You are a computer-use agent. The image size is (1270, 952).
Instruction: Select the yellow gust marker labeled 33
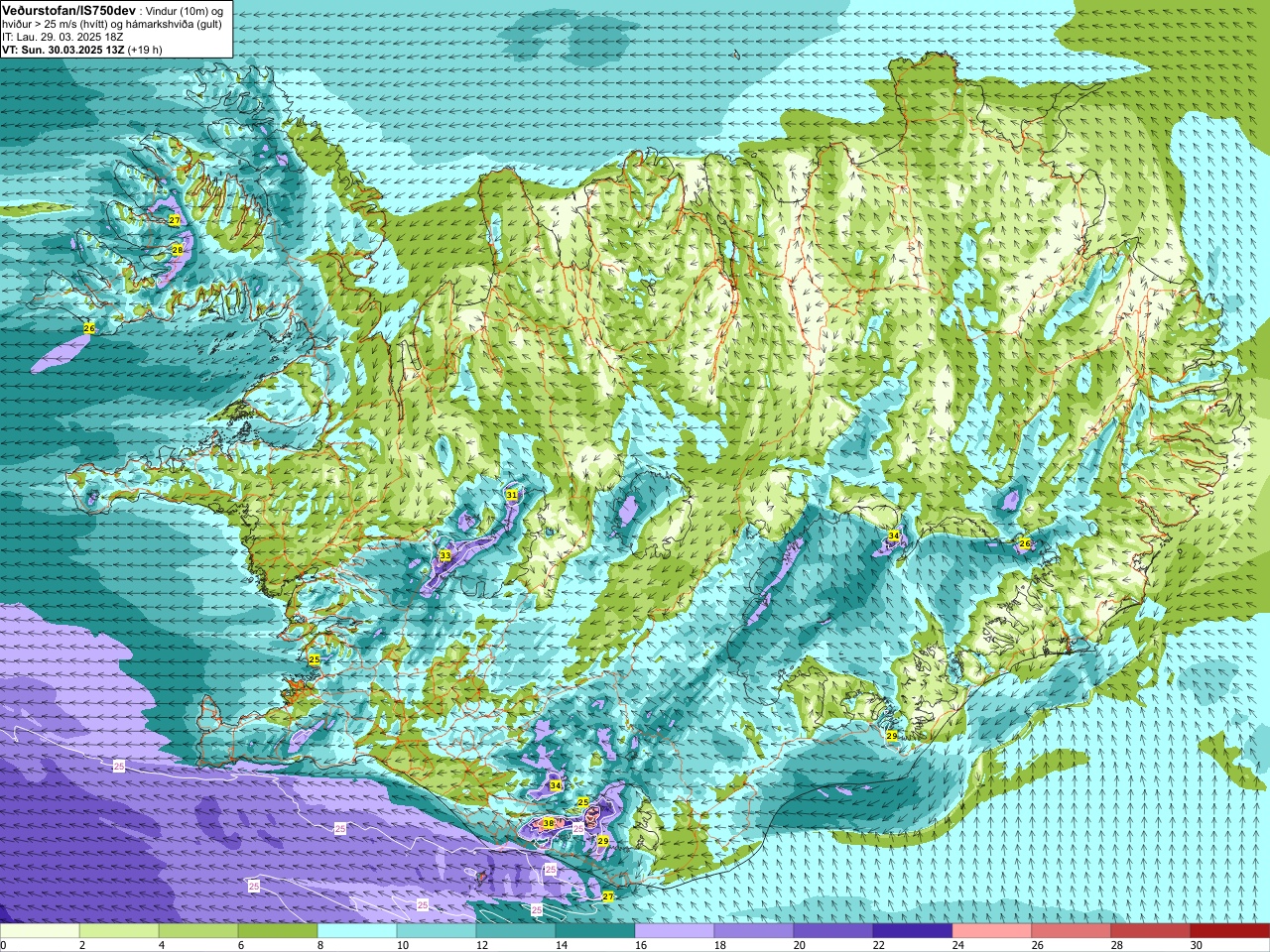point(444,555)
